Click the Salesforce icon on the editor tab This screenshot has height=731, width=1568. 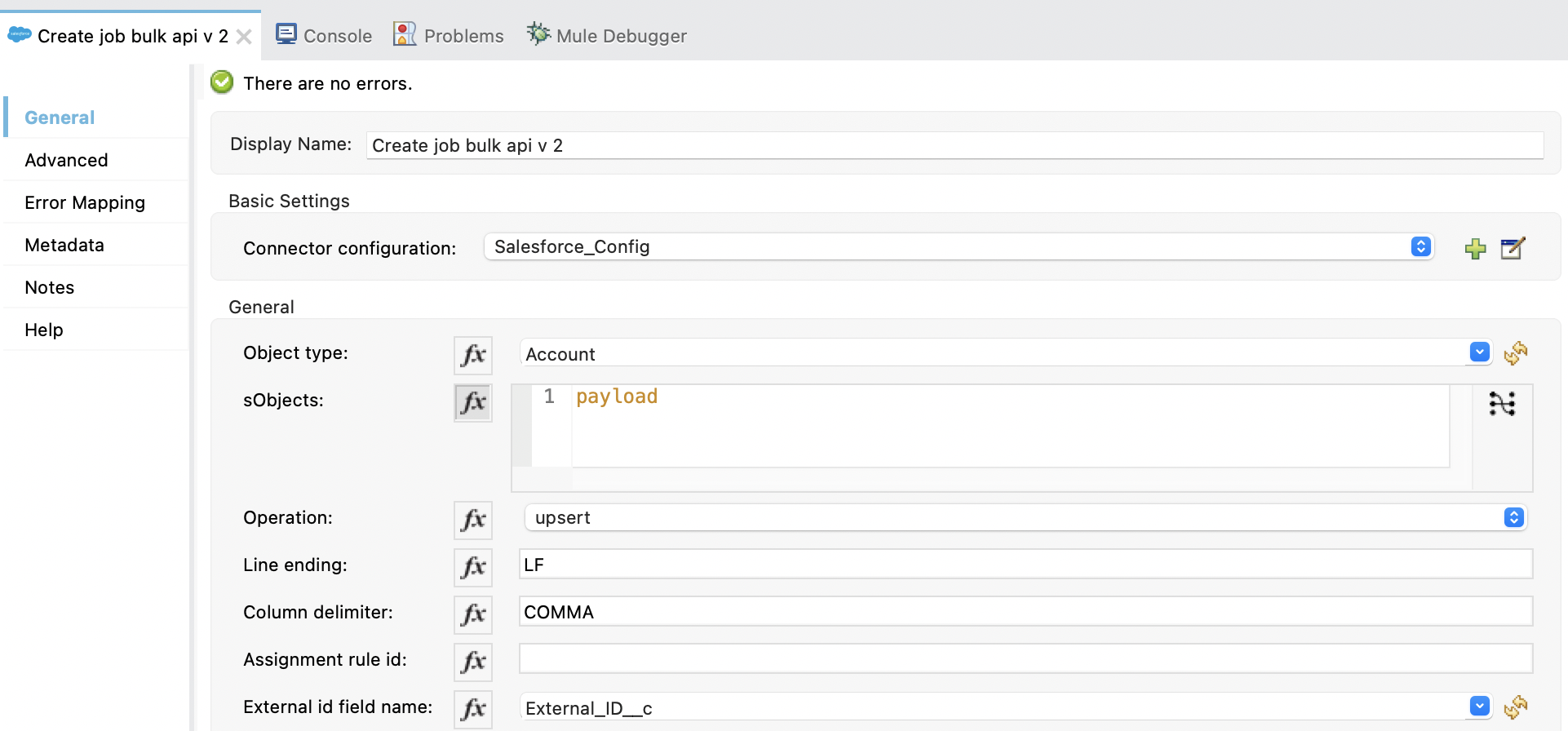(20, 35)
